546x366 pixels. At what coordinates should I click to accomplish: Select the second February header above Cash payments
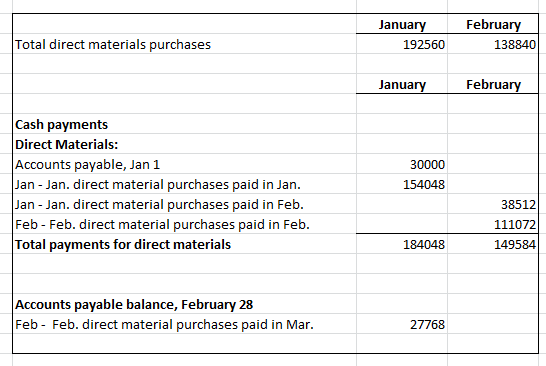[x=493, y=85]
